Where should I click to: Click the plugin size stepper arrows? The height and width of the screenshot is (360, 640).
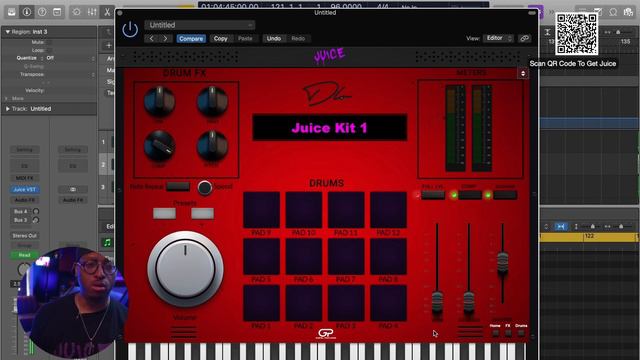[523, 73]
